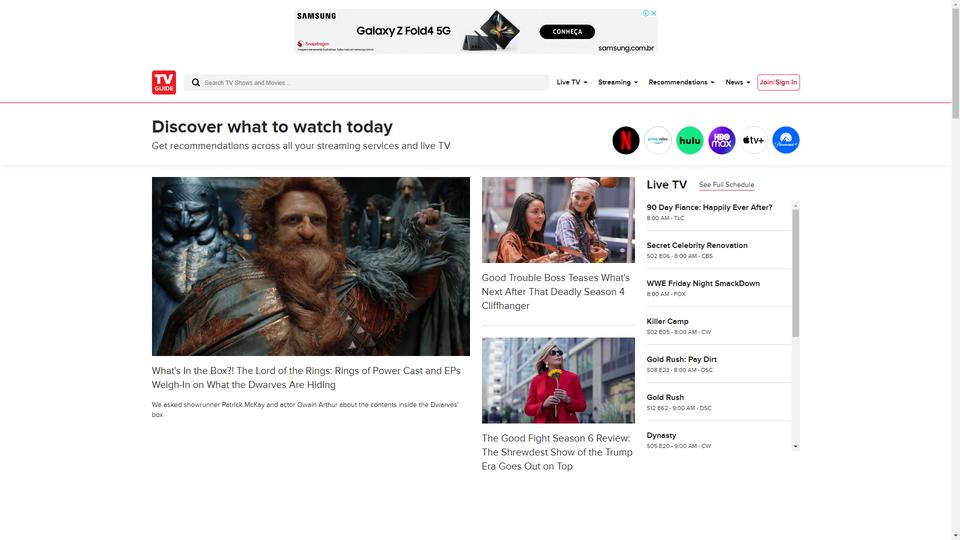Screen dimensions: 960x540
Task: Expand the Recommendations menu
Action: click(681, 82)
